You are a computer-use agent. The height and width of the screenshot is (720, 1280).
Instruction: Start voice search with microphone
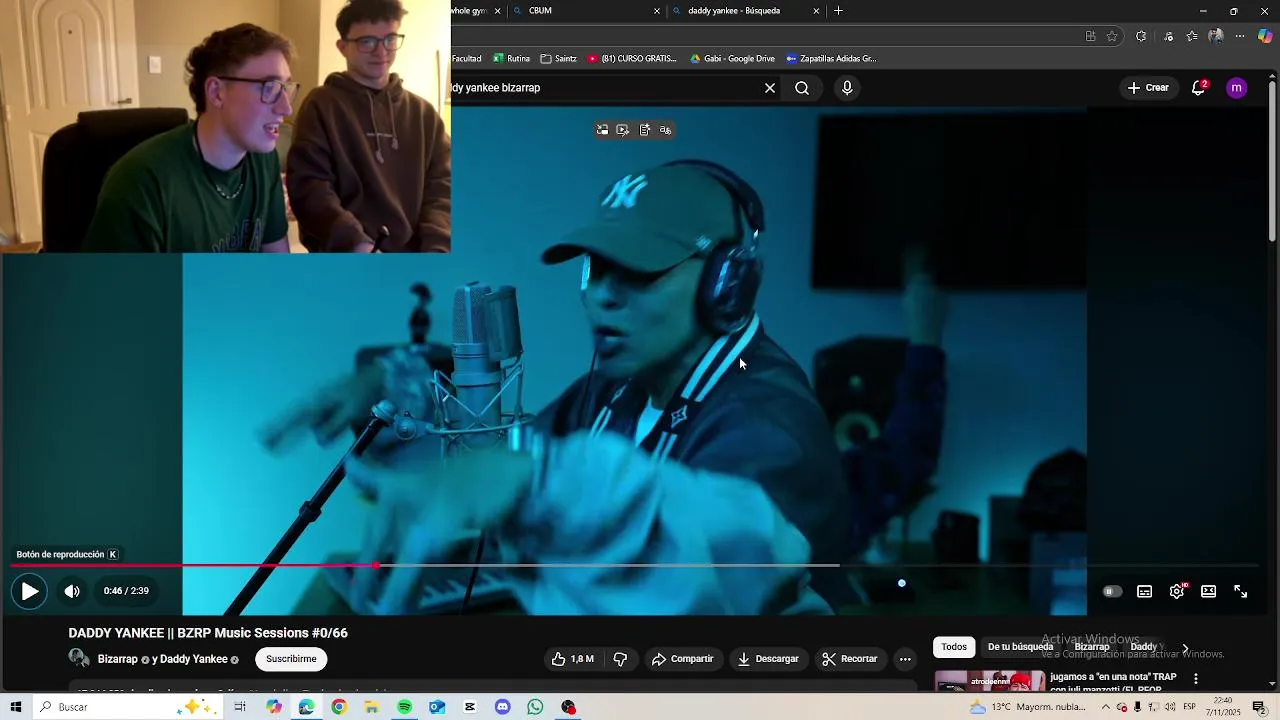point(847,88)
